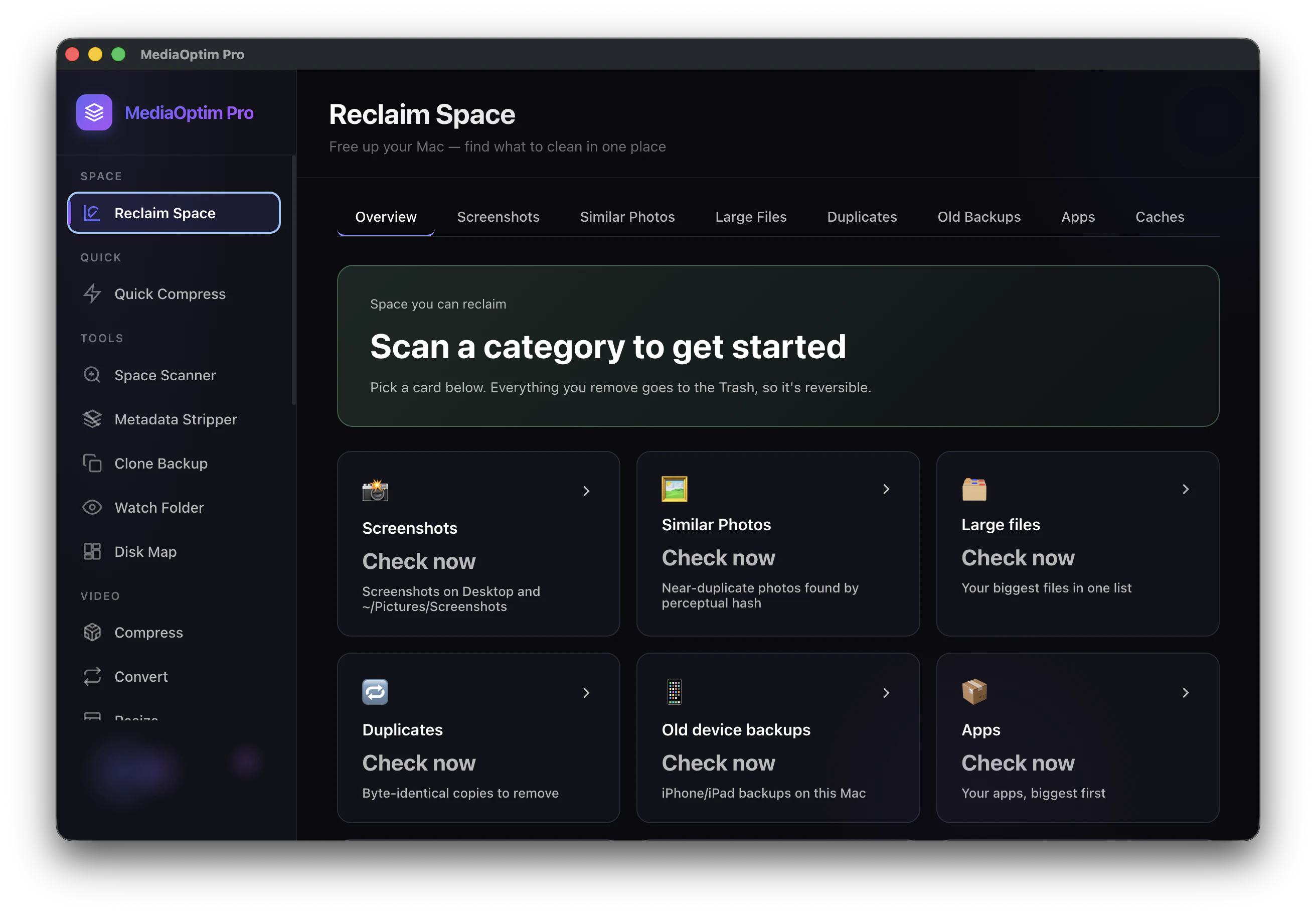Screen dimensions: 1316x915
Task: Click the Convert arrows icon
Action: 92,677
